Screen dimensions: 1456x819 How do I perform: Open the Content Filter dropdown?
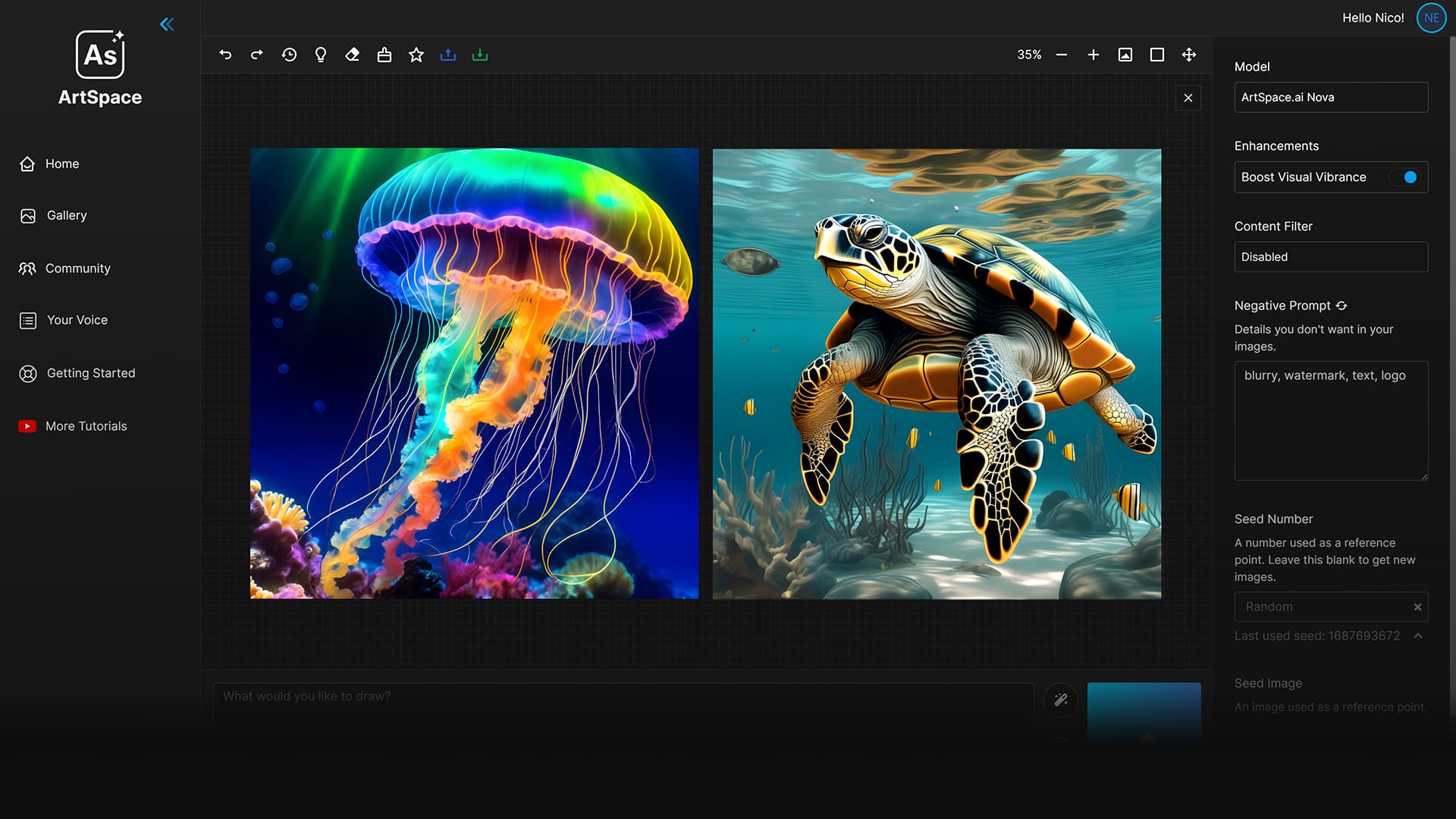tap(1331, 256)
